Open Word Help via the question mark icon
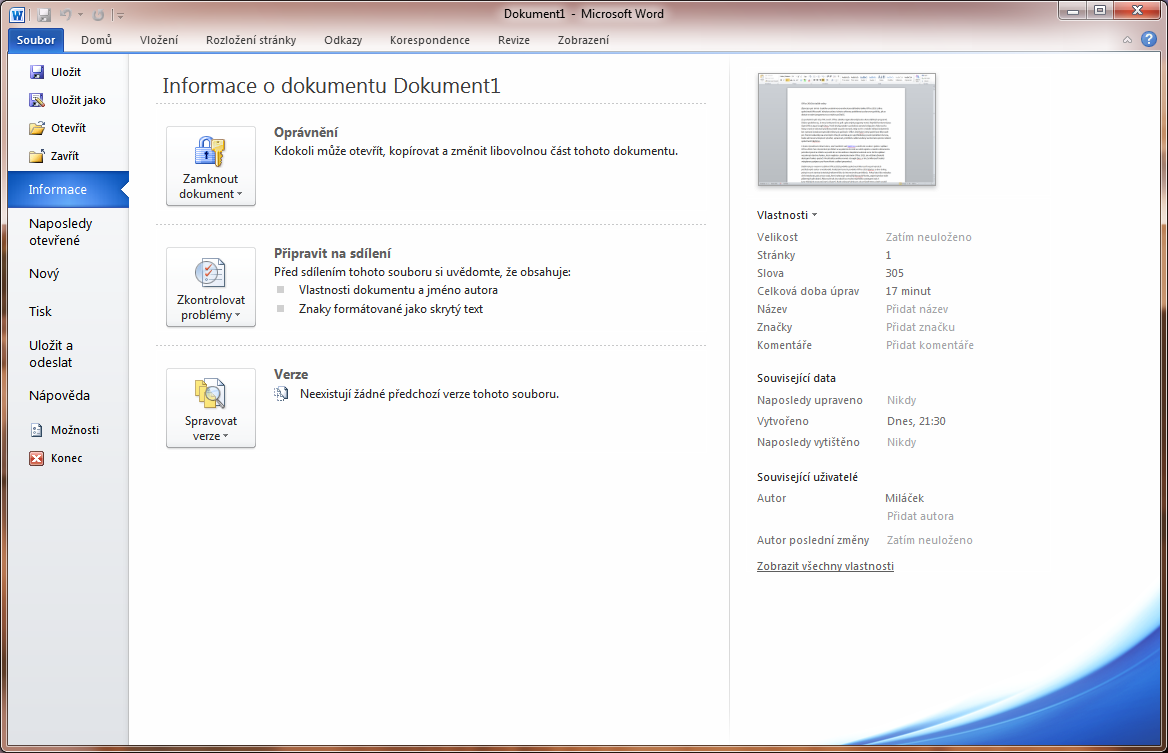The image size is (1168, 753). click(1149, 39)
